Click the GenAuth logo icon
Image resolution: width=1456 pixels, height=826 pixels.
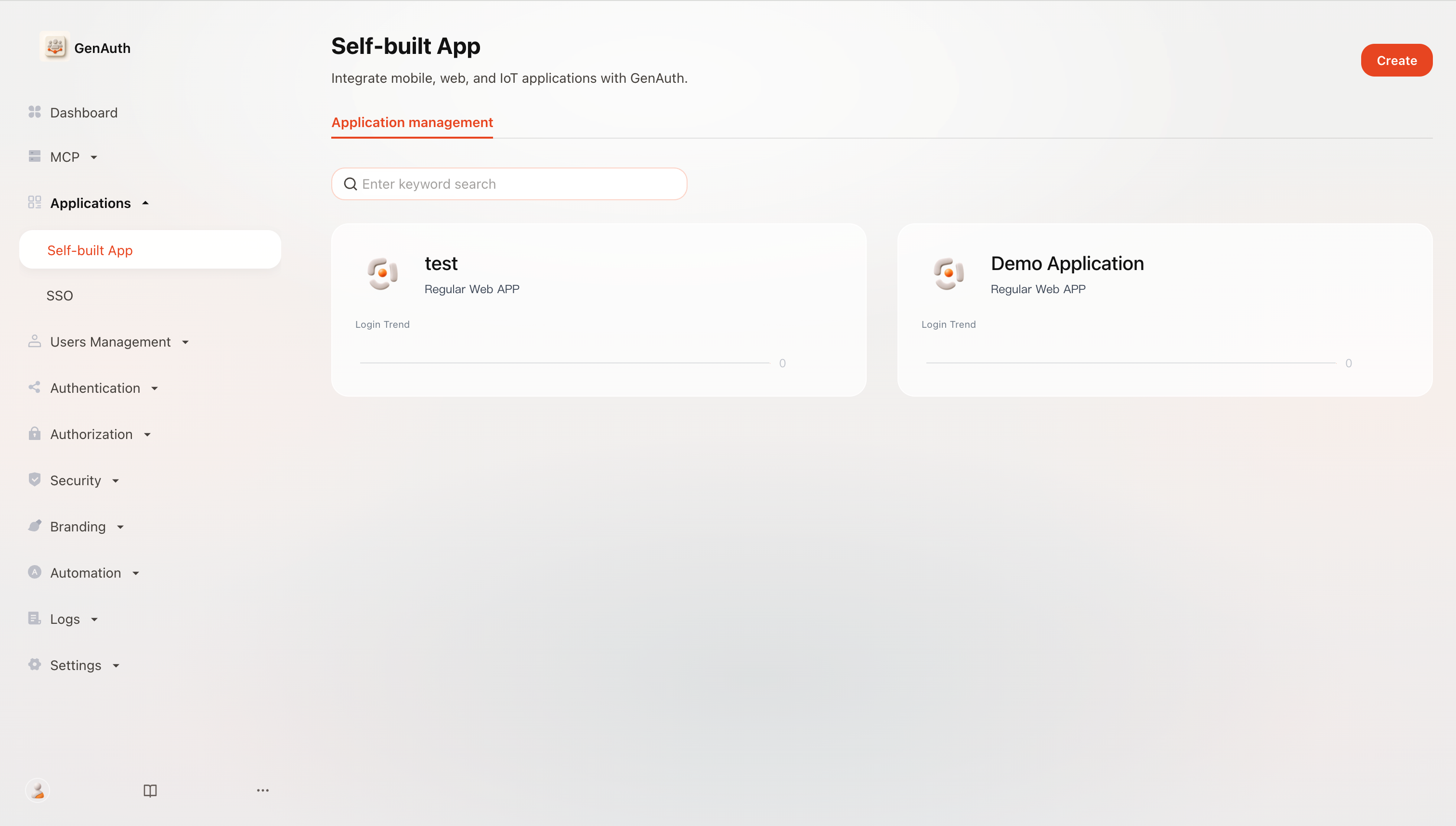pos(54,47)
